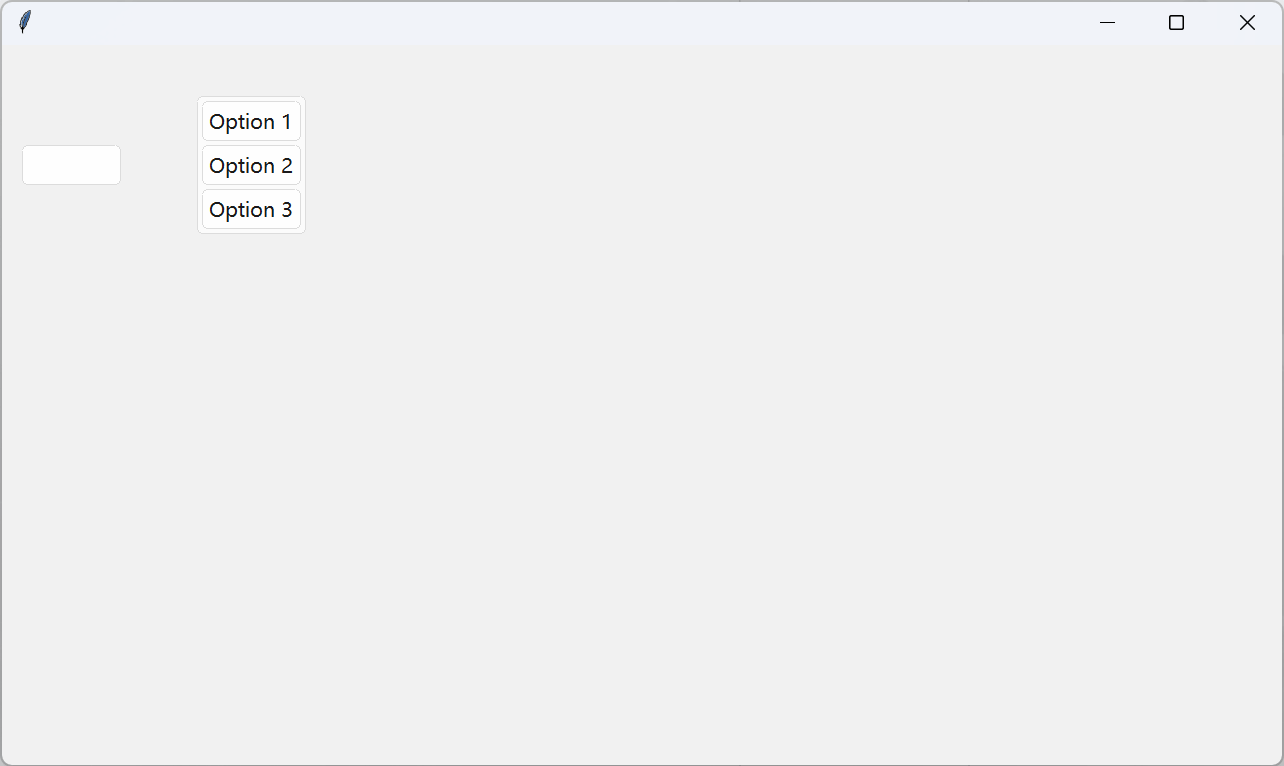Activate the Option 3 entry
Screen dimensions: 1284x766
(x=251, y=209)
